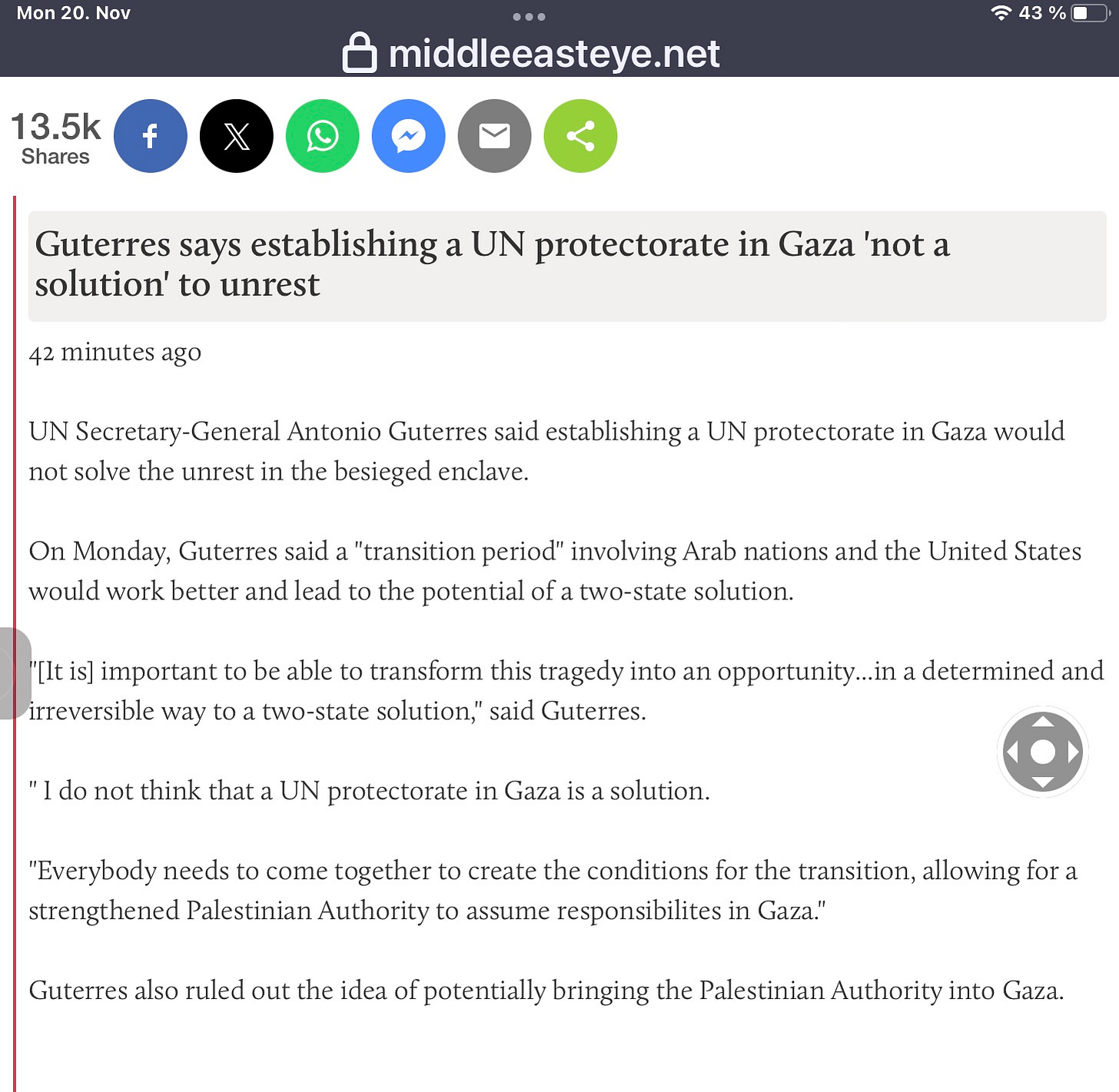Tap the down arrow on floating navigation pad
This screenshot has width=1119, height=1092.
pyautogui.click(x=1043, y=783)
